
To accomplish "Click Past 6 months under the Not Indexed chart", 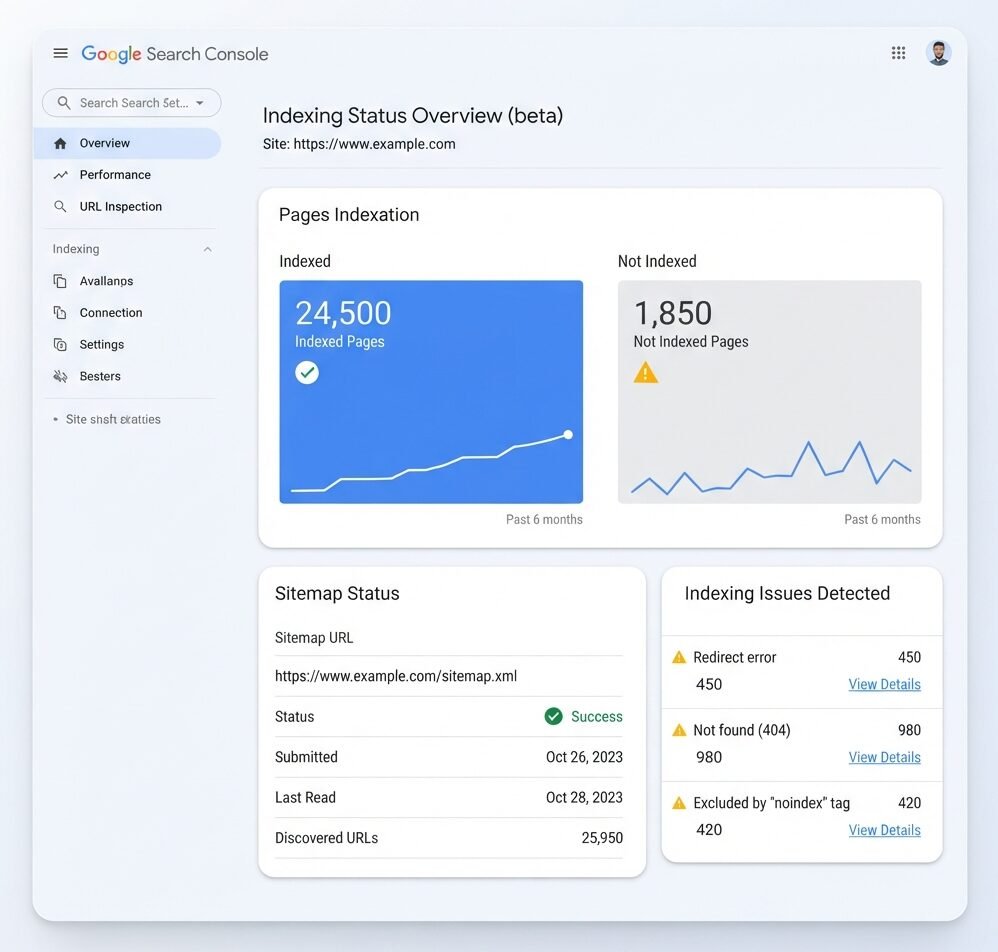I will (882, 519).
